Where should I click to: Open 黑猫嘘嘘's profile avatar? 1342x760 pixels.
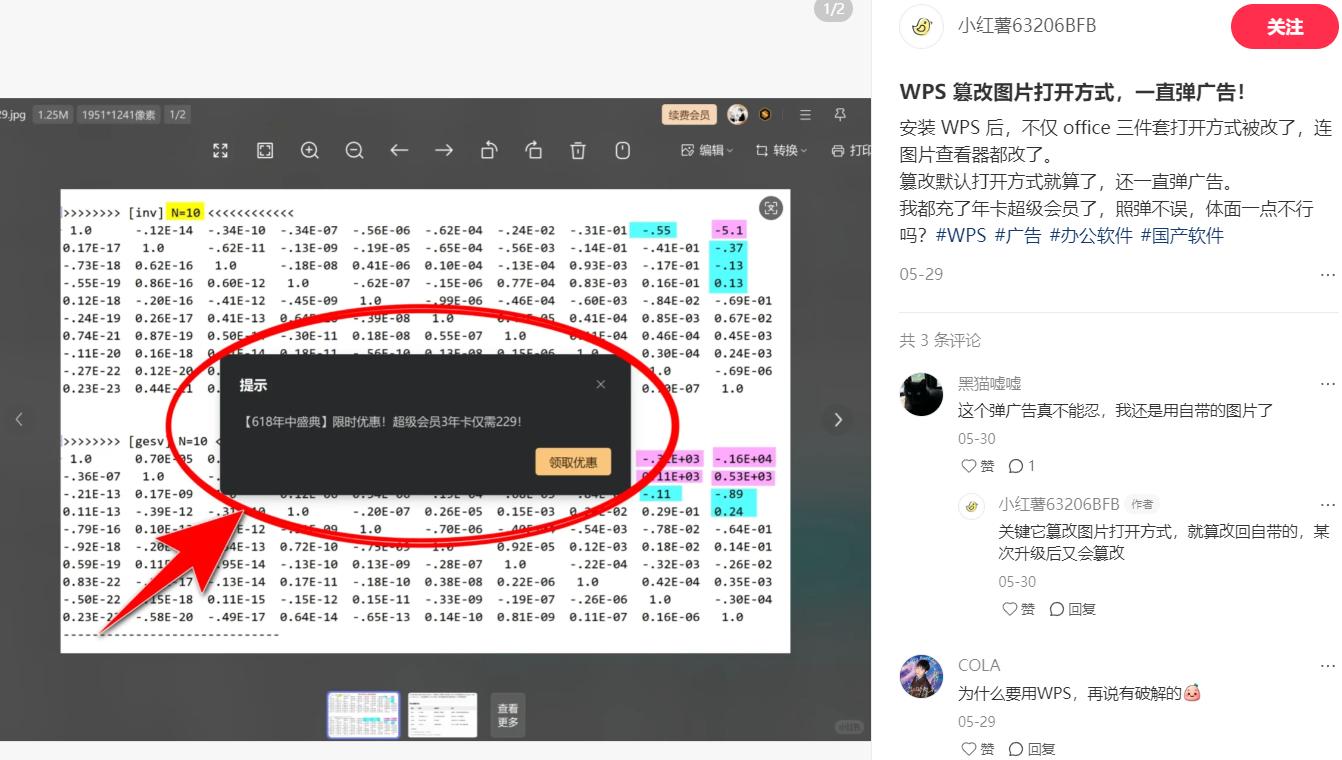click(x=921, y=394)
